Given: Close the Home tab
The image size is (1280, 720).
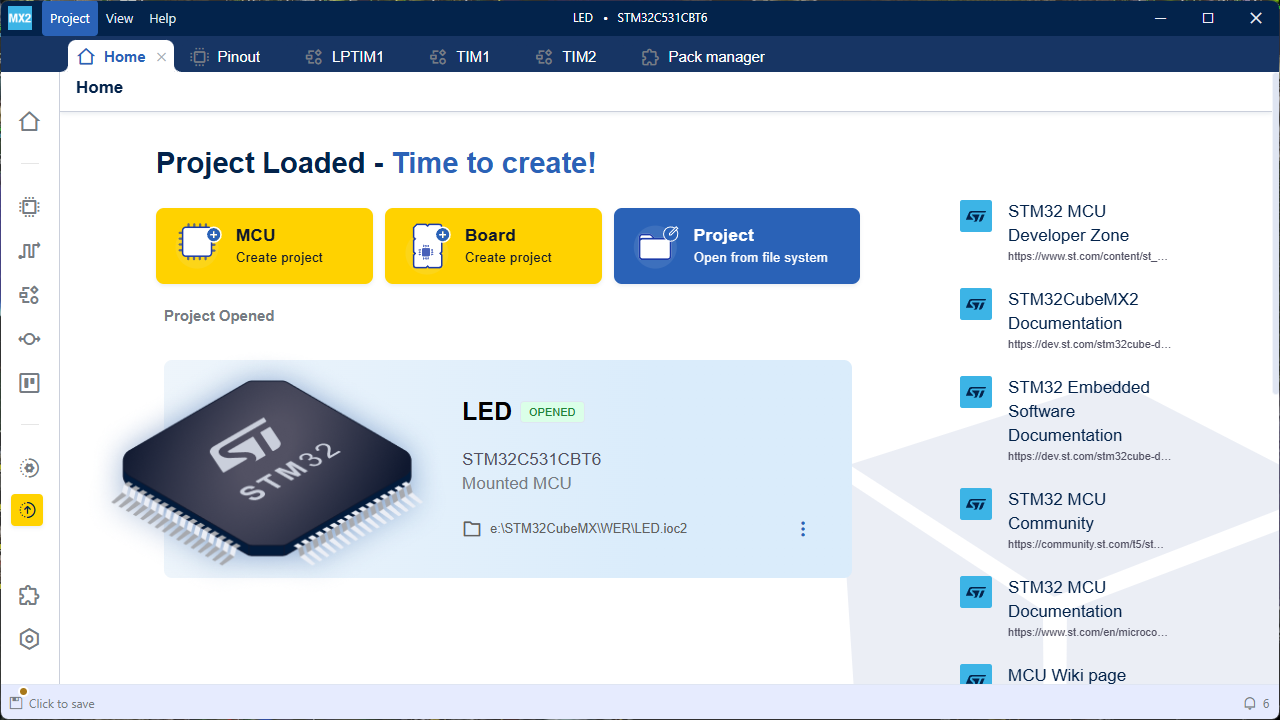Looking at the screenshot, I should [x=162, y=57].
